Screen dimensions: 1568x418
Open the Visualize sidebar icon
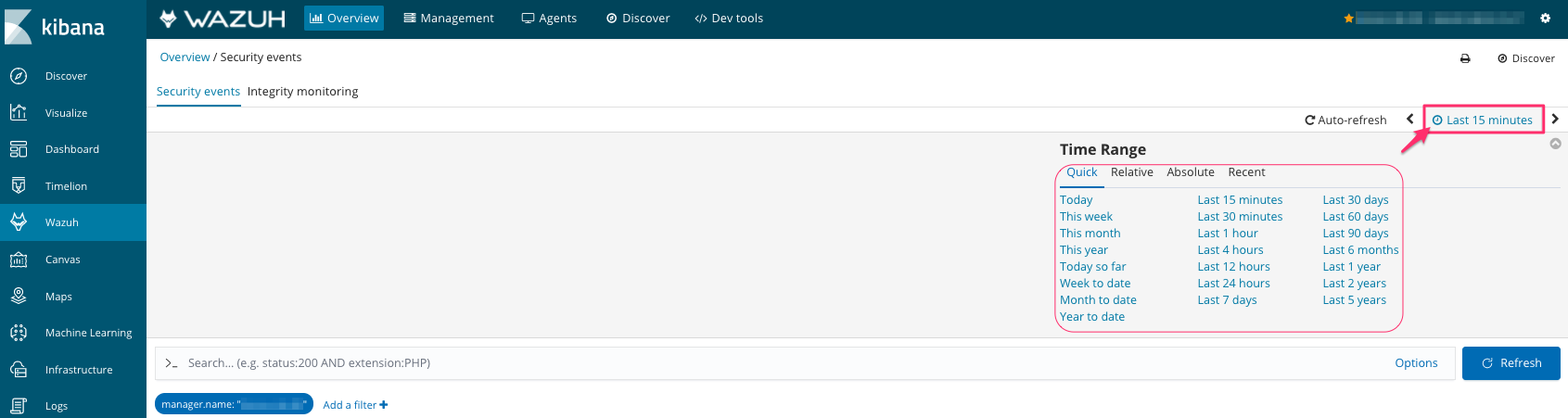click(x=19, y=112)
